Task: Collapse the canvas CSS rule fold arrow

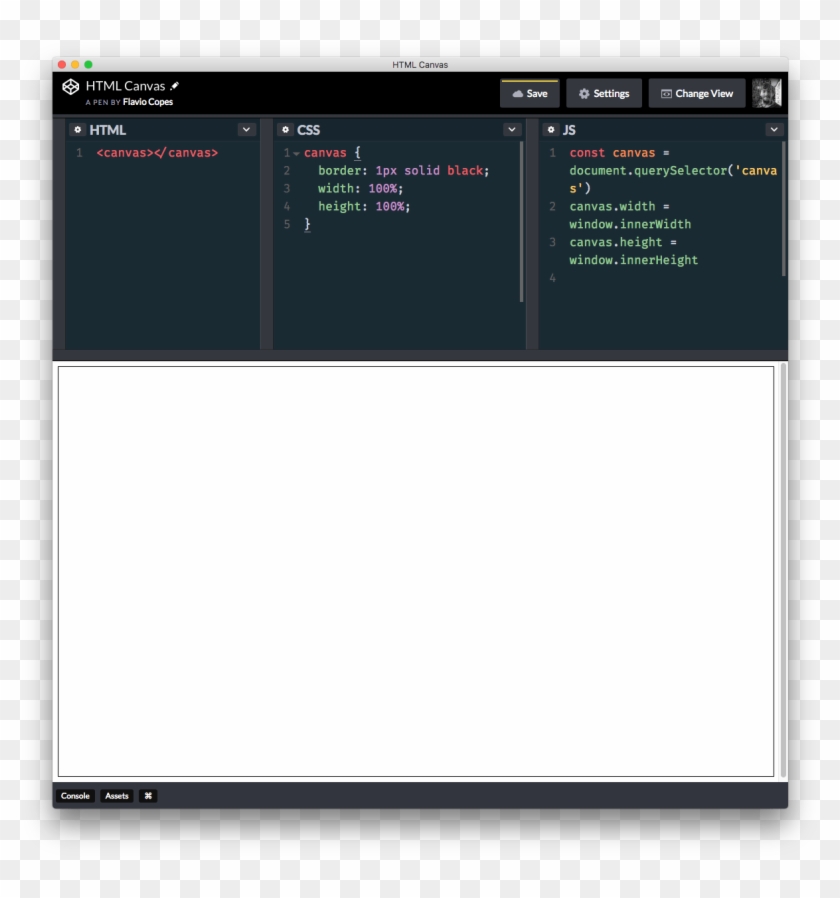Action: (x=296, y=153)
